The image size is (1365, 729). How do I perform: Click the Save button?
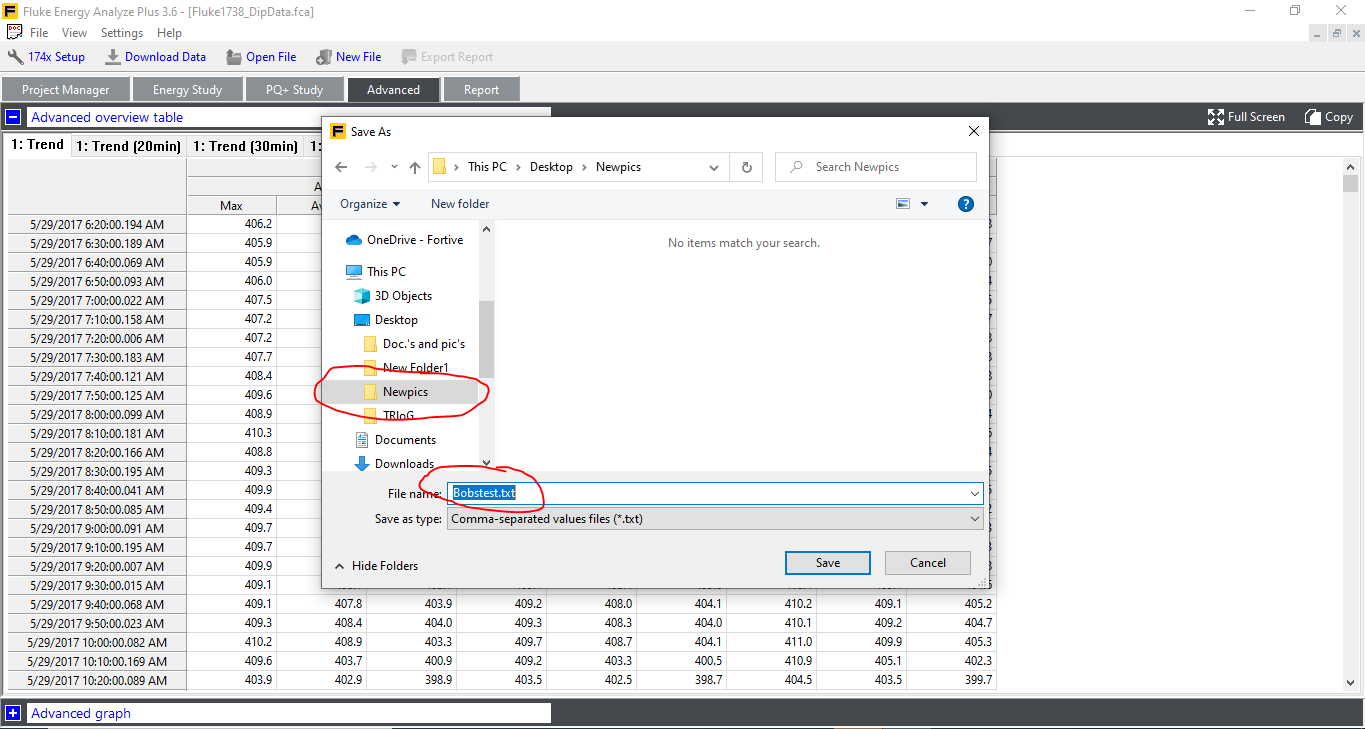click(828, 563)
